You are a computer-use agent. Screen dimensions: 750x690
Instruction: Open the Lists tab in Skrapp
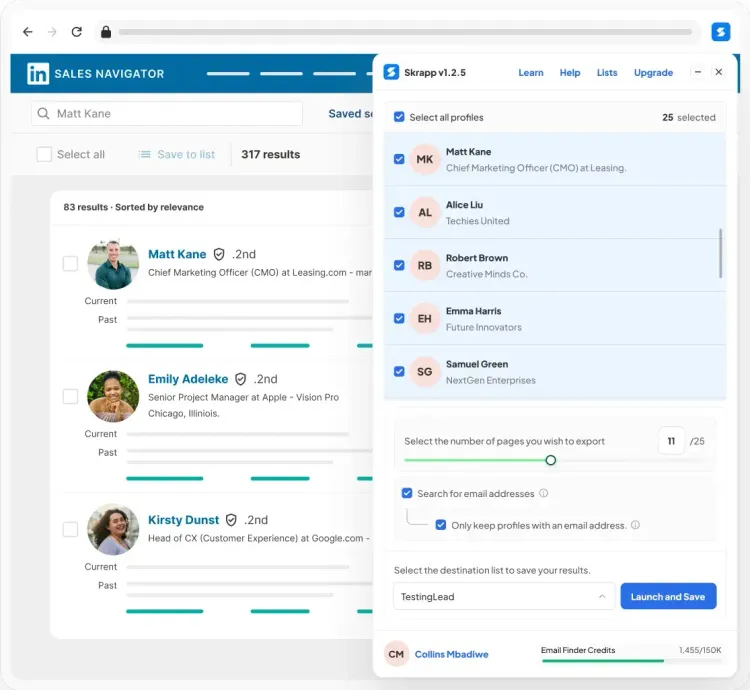tap(607, 73)
